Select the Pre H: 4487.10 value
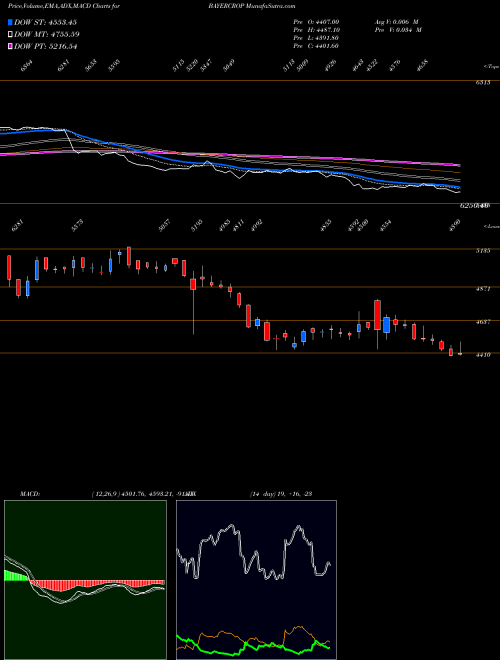The height and width of the screenshot is (660, 500). [x=316, y=30]
